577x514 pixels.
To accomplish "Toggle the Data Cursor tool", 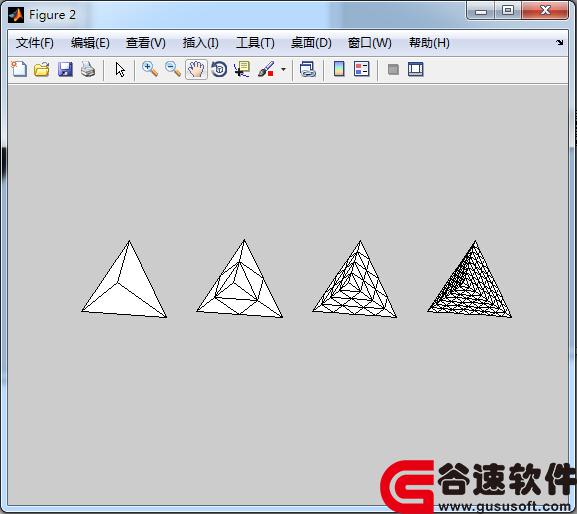I will coord(242,69).
